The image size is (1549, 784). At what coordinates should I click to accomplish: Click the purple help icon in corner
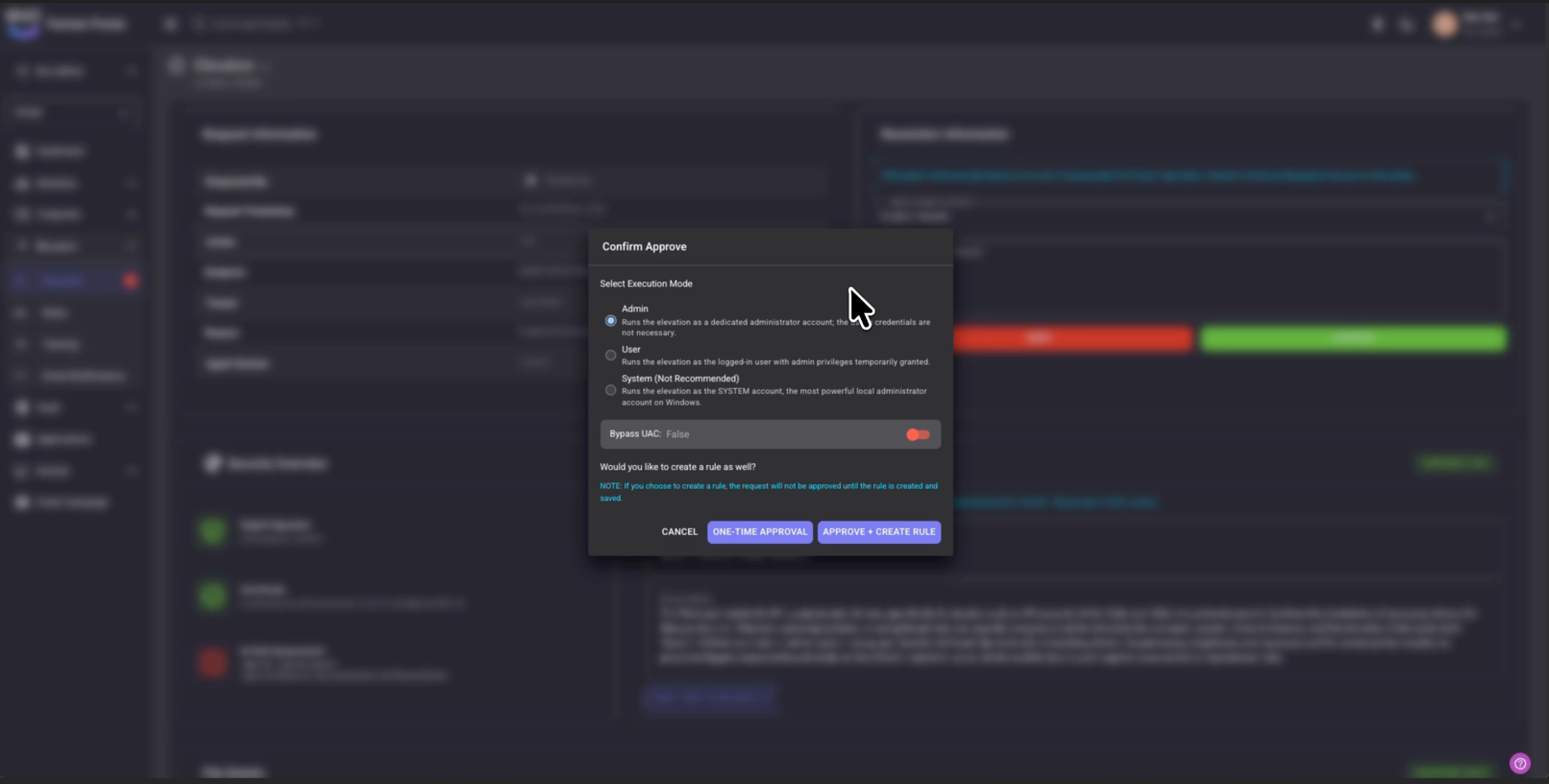(x=1519, y=764)
